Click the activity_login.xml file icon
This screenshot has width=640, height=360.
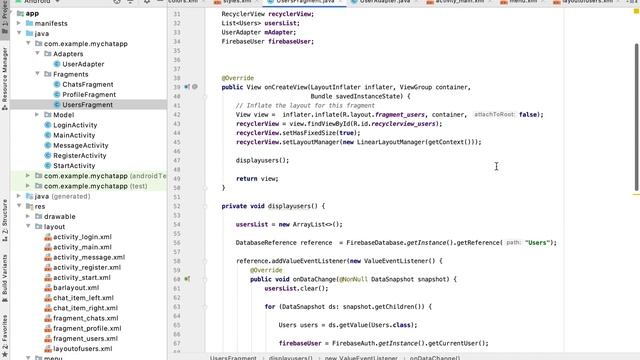click(48, 237)
